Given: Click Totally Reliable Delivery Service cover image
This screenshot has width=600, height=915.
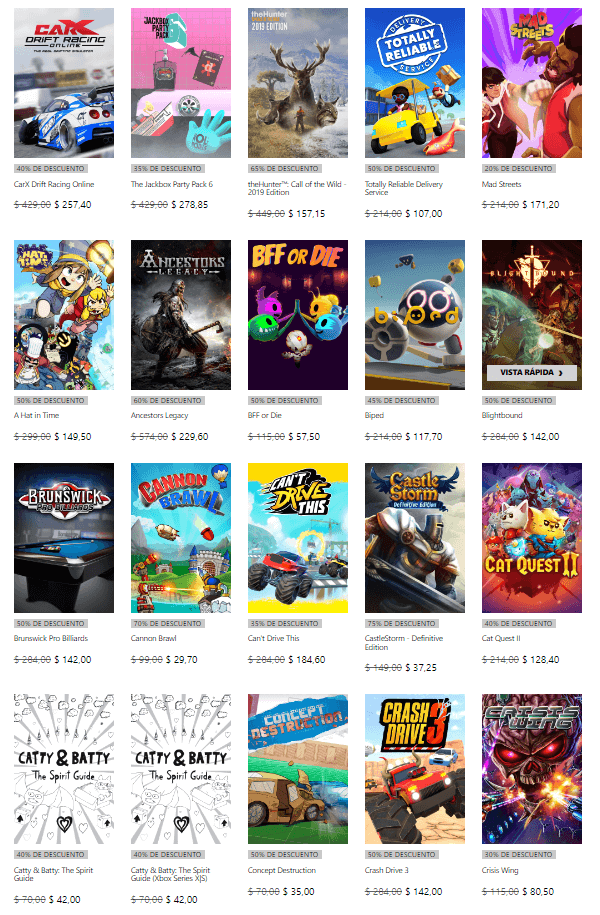Looking at the screenshot, I should [415, 83].
